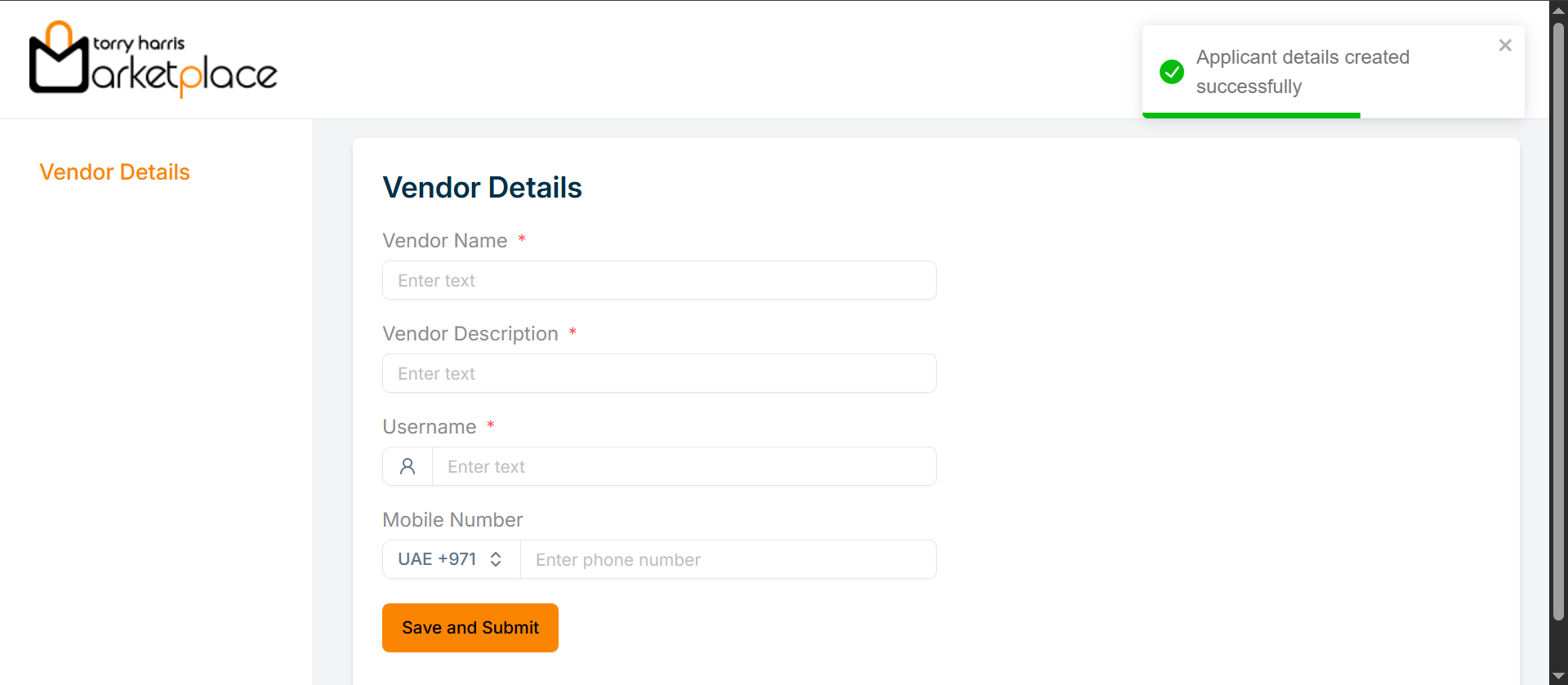Click the green success checkmark icon
This screenshot has height=685, width=1568.
1172,72
